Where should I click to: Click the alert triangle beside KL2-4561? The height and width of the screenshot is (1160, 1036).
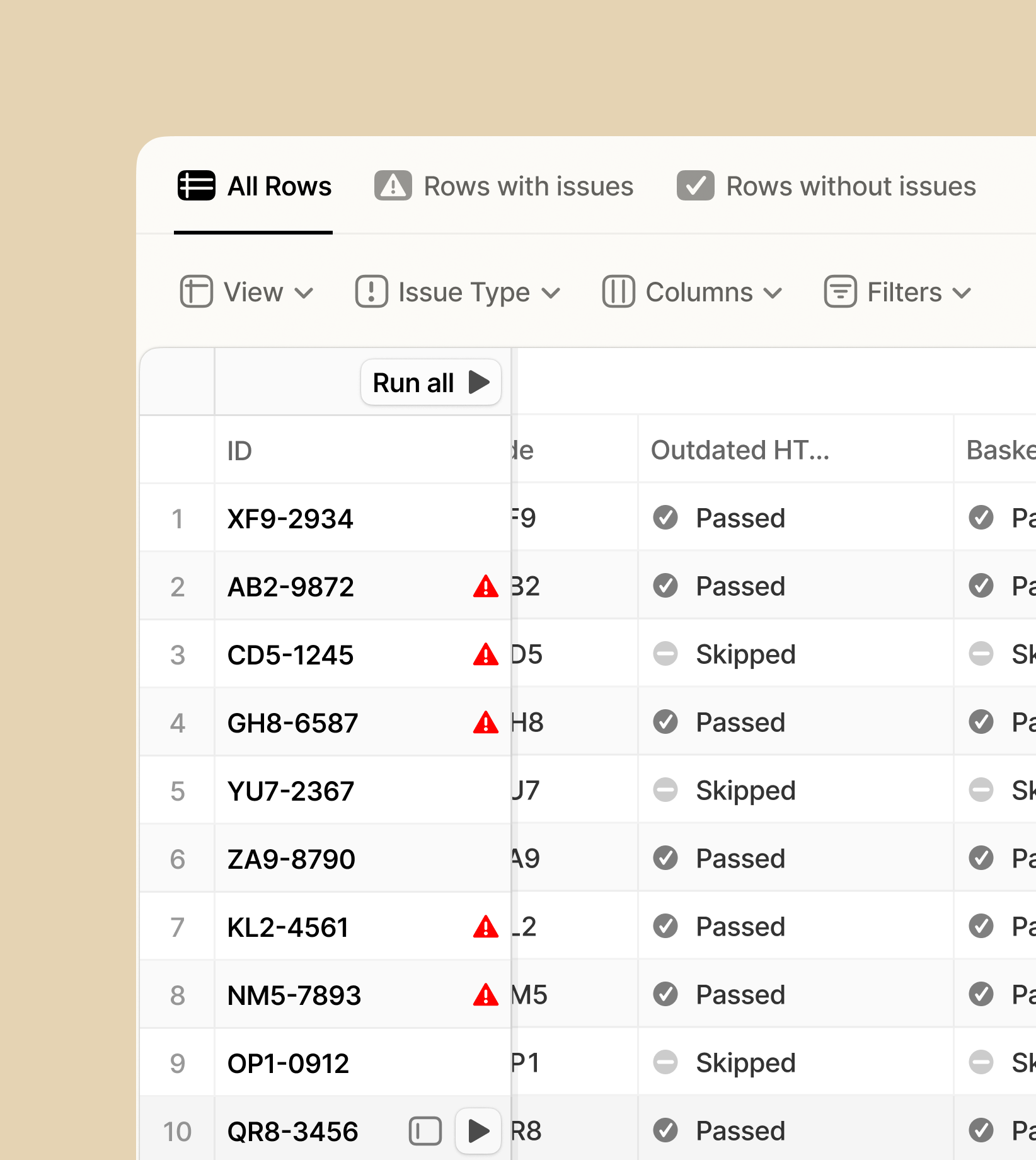486,927
